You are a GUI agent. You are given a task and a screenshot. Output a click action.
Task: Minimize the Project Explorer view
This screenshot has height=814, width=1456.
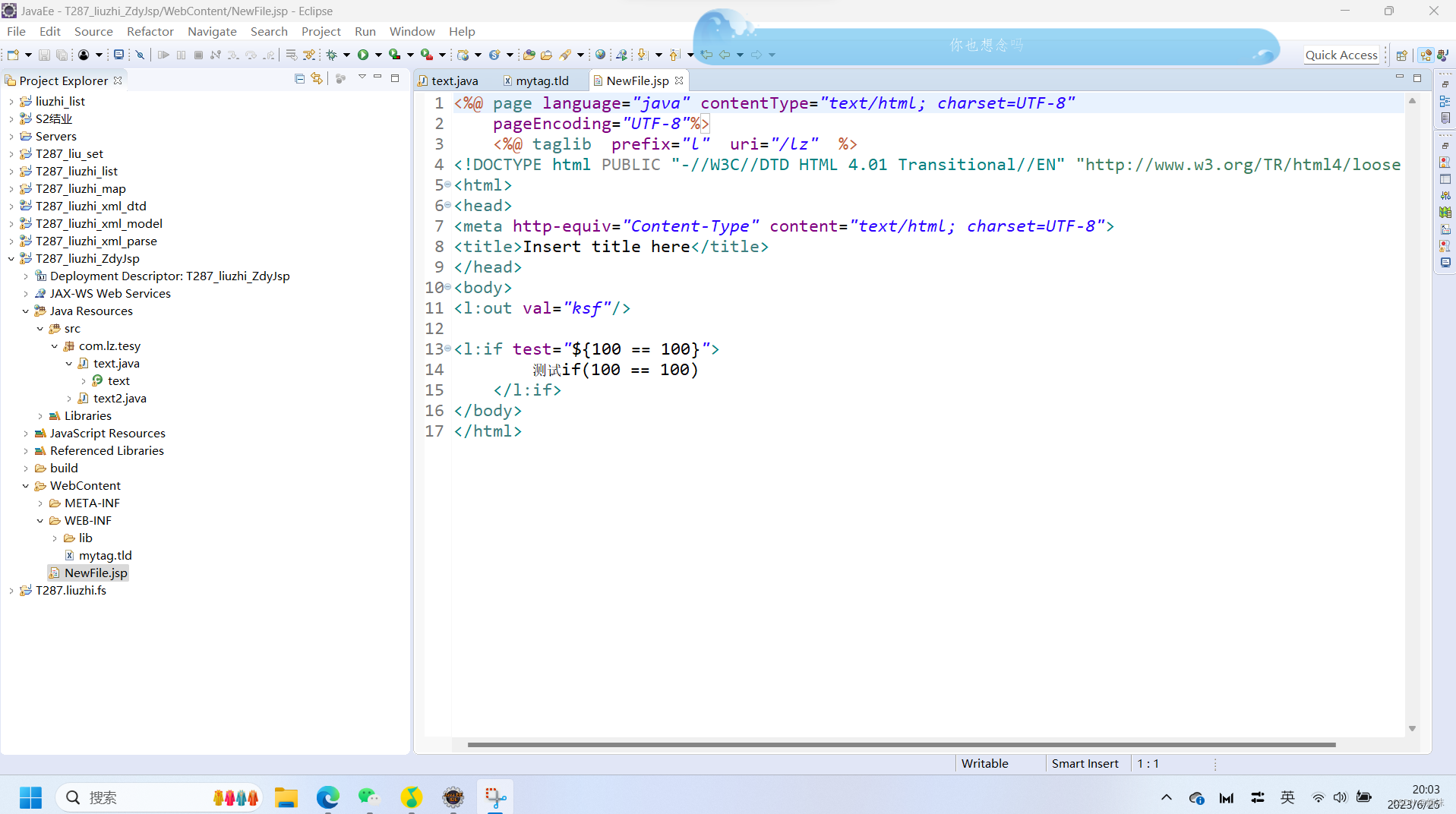pyautogui.click(x=377, y=77)
